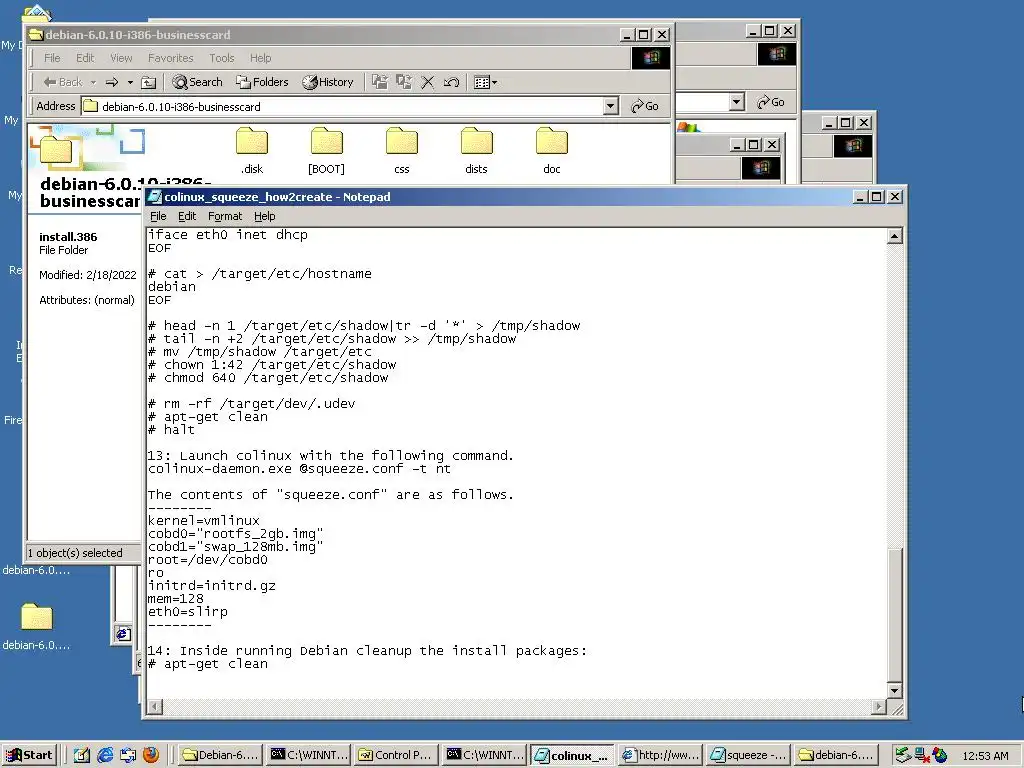Viewport: 1024px width, 768px height.
Task: Switch to http://ww... taskbar button
Action: coord(660,755)
